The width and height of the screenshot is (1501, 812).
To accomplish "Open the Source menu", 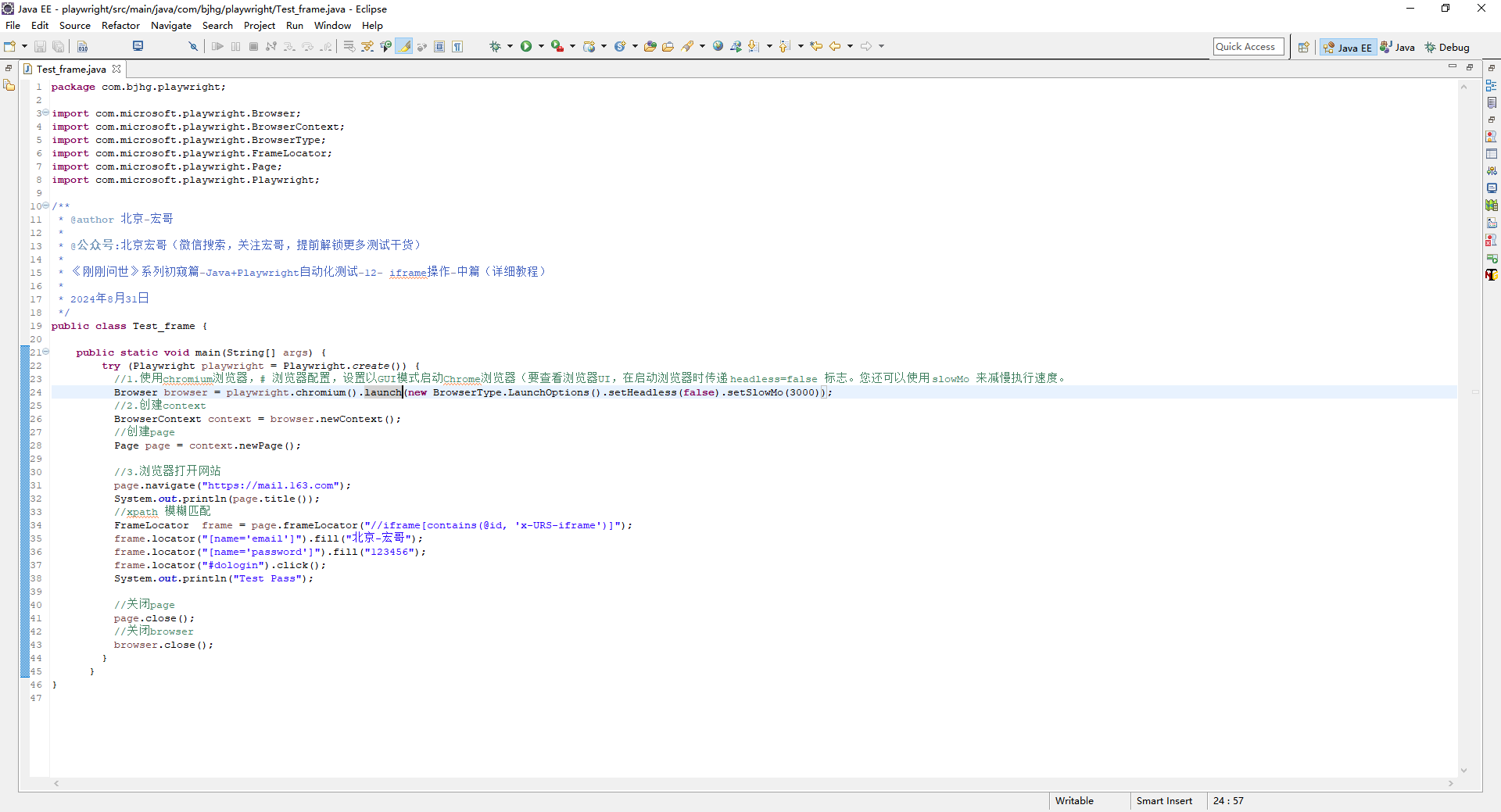I will (x=75, y=26).
